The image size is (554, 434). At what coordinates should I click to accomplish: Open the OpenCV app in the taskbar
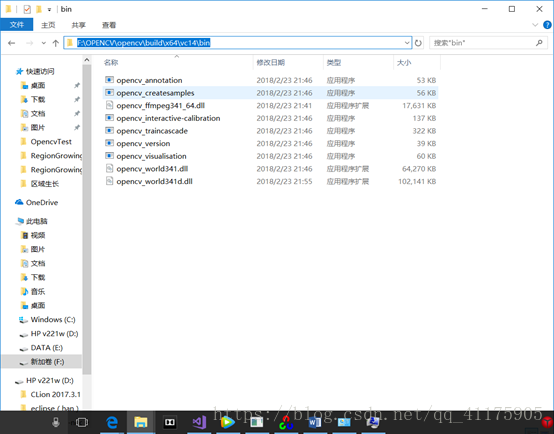tap(286, 422)
